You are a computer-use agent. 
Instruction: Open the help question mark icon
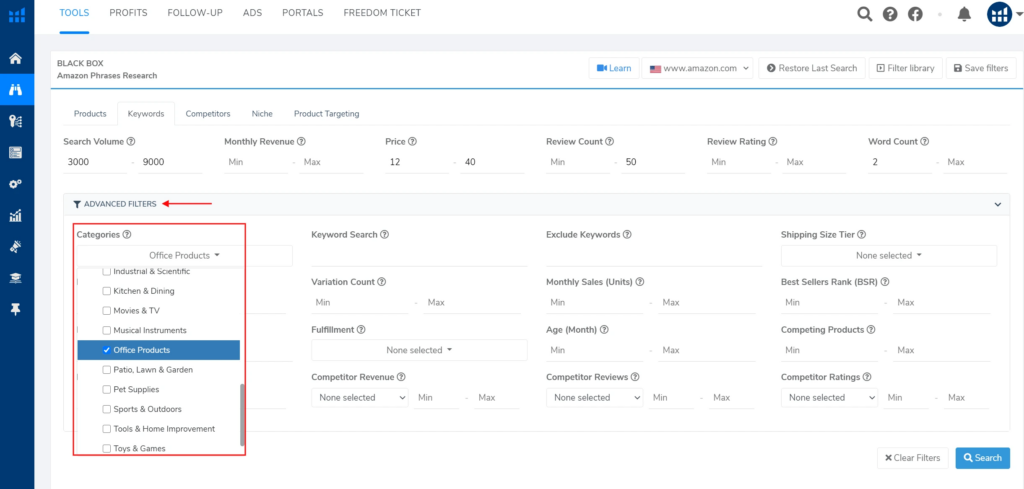(x=890, y=14)
